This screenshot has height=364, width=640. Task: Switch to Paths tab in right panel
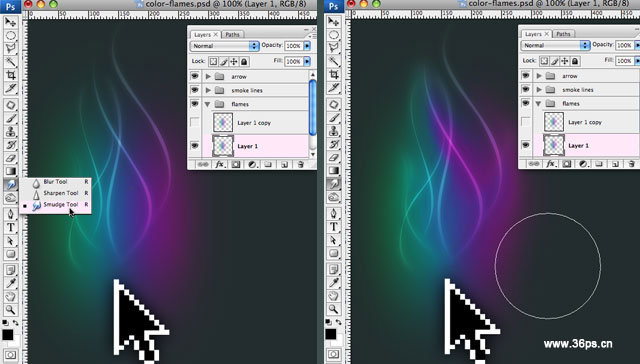[563, 34]
